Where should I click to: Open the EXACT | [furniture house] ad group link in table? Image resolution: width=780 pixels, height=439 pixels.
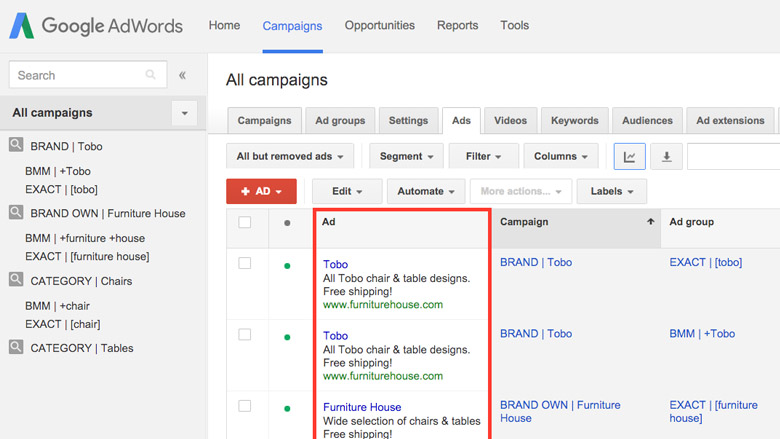tap(713, 411)
